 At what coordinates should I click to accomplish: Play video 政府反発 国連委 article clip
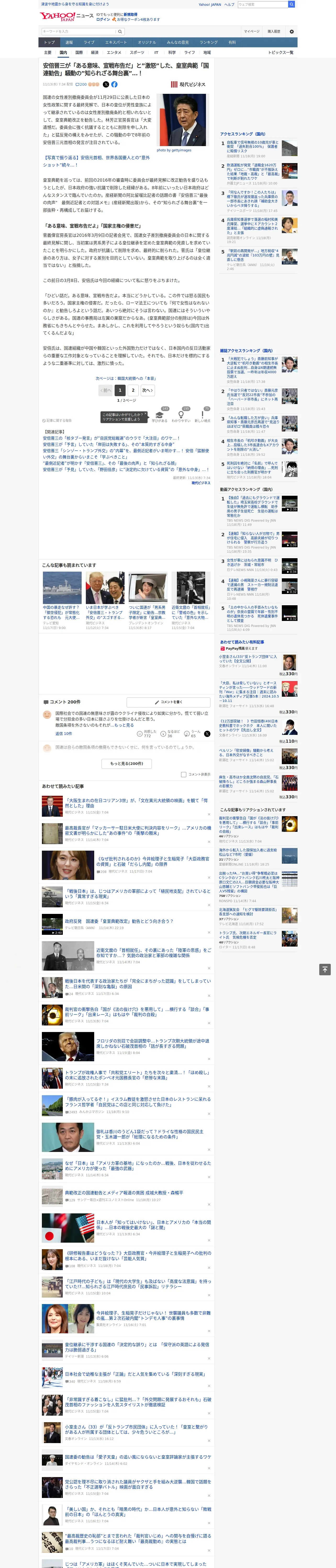coord(52,925)
